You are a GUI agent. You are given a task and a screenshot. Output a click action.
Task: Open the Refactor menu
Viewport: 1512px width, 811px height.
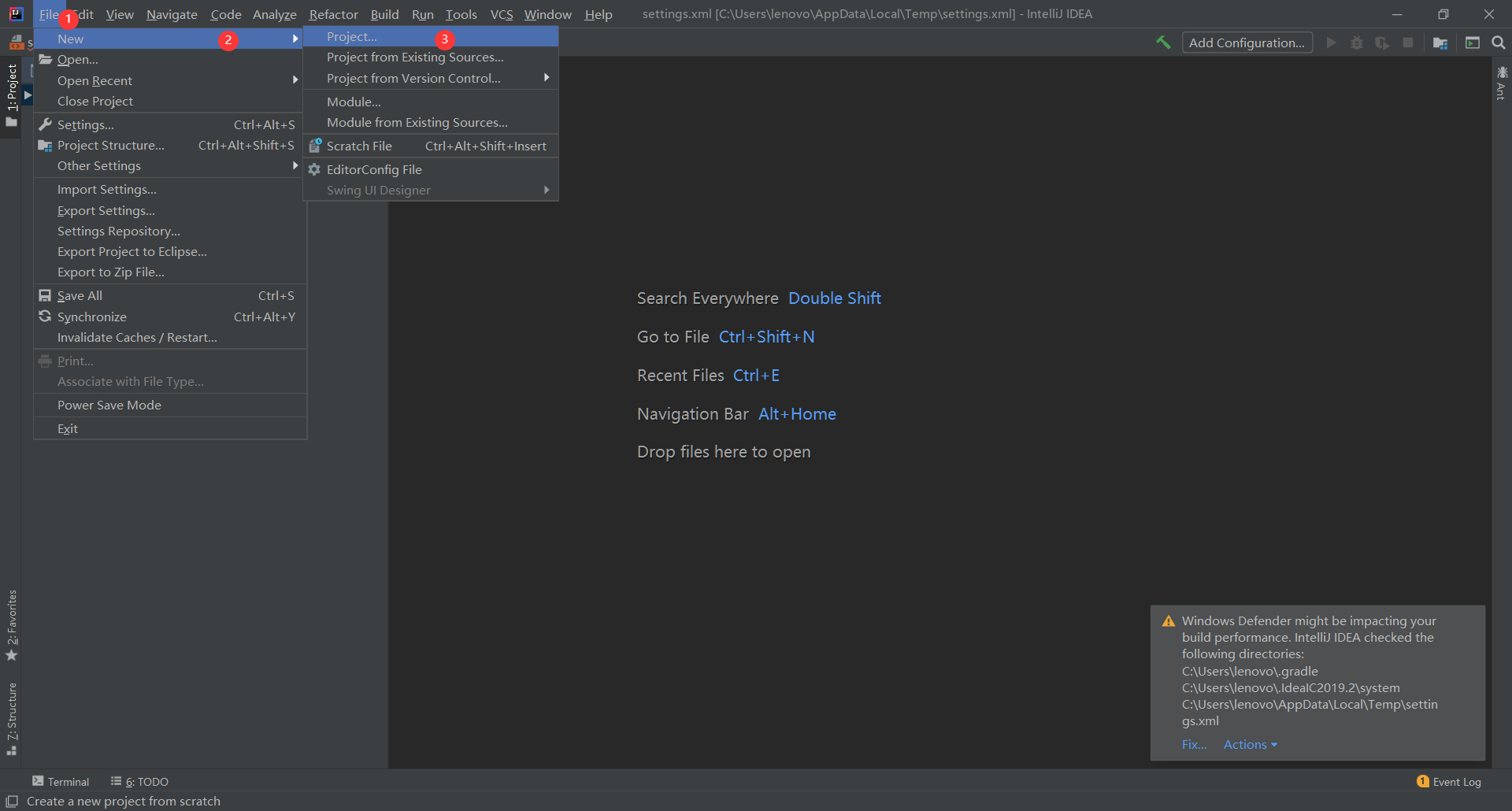click(x=333, y=14)
